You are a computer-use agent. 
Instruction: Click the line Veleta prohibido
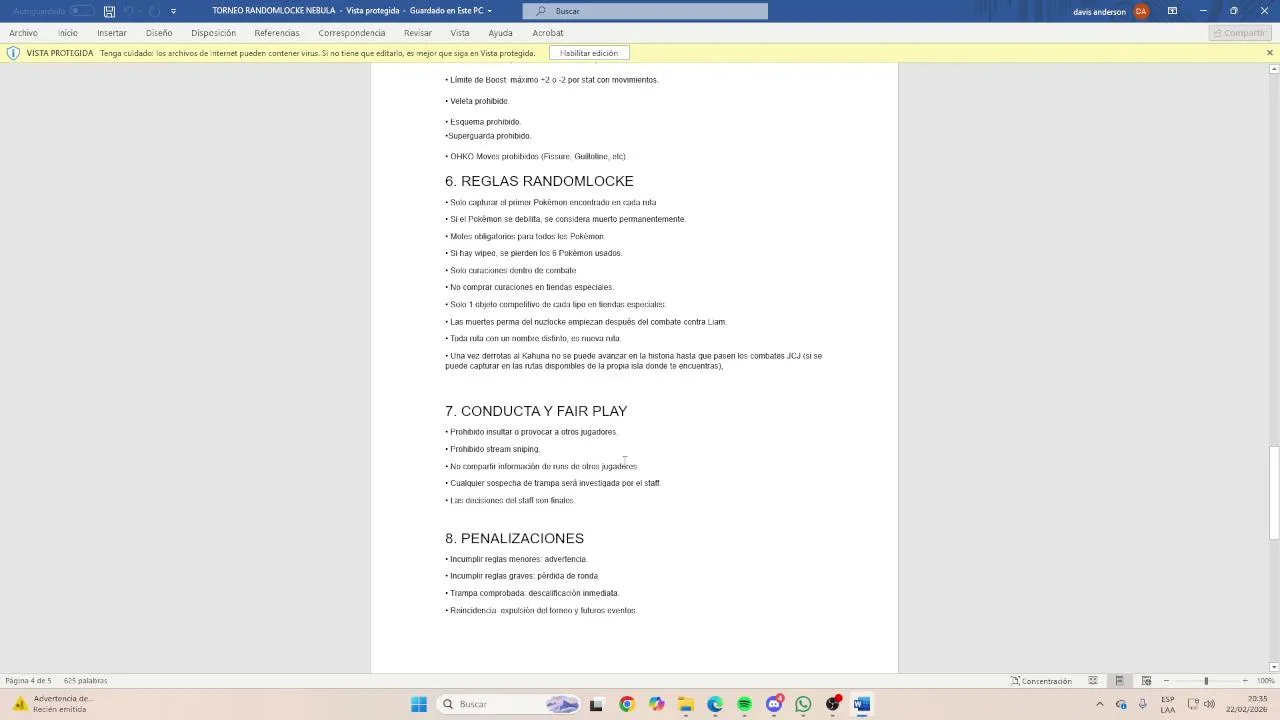coord(477,101)
